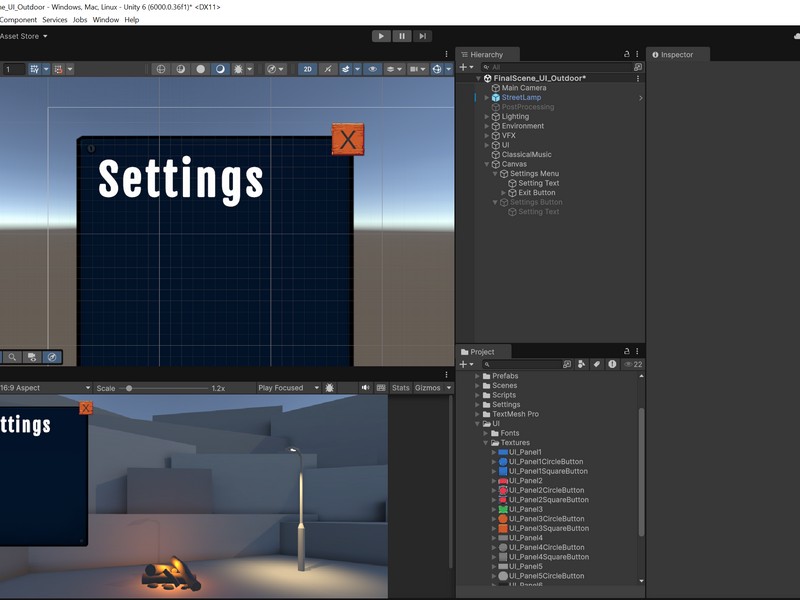This screenshot has height=600, width=800.
Task: Click the shaded draw mode sphere icon
Action: [200, 69]
